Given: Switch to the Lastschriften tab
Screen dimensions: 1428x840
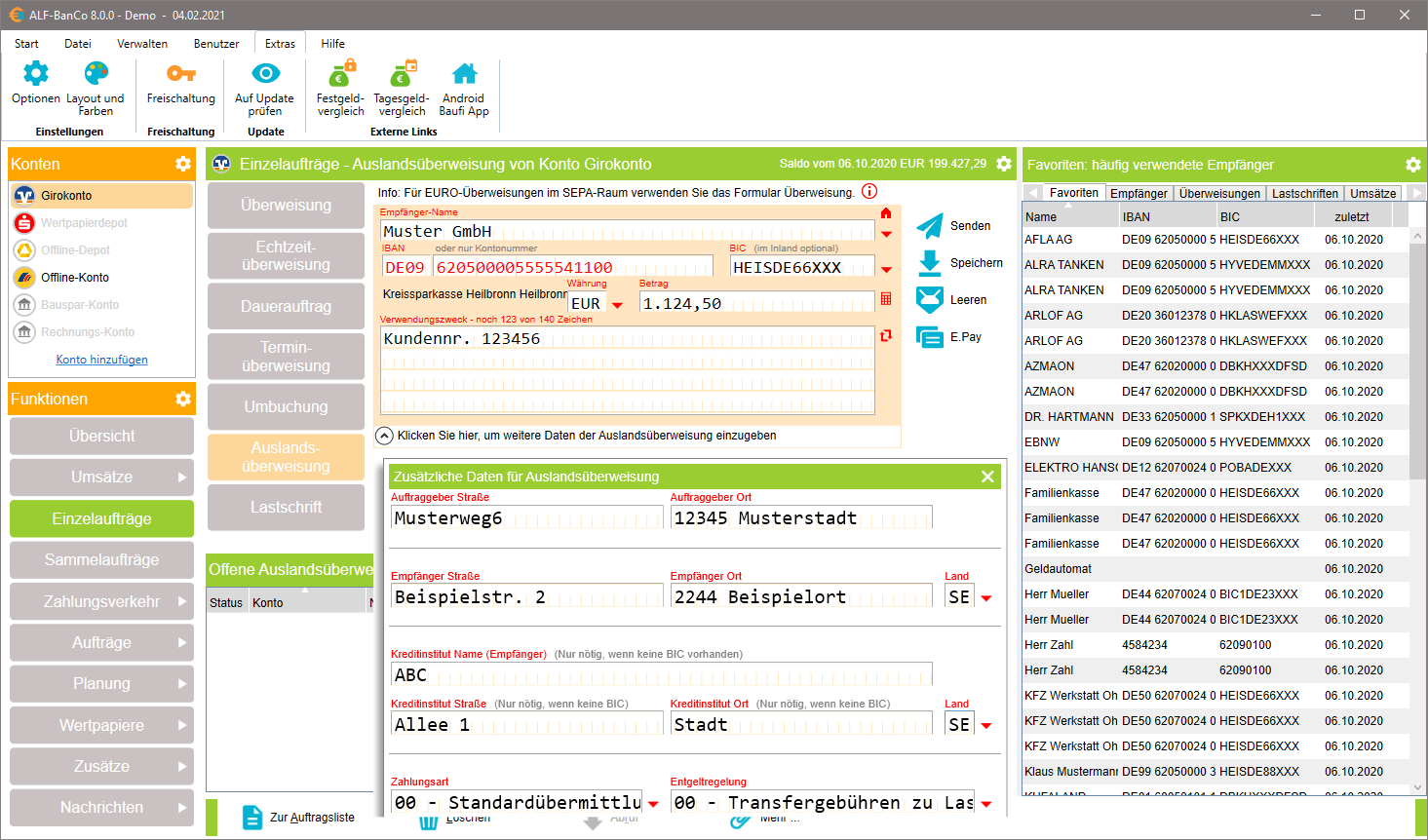Looking at the screenshot, I should [1305, 194].
